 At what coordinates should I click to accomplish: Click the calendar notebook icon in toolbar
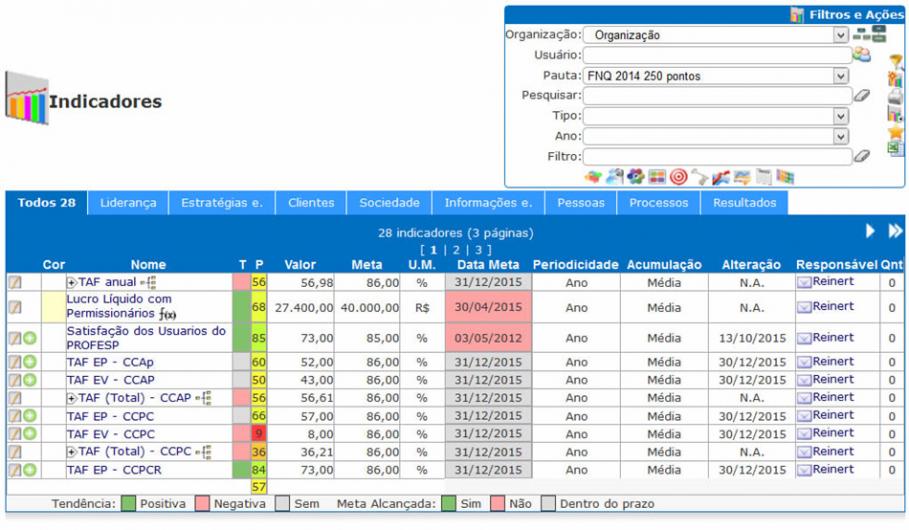(x=763, y=177)
